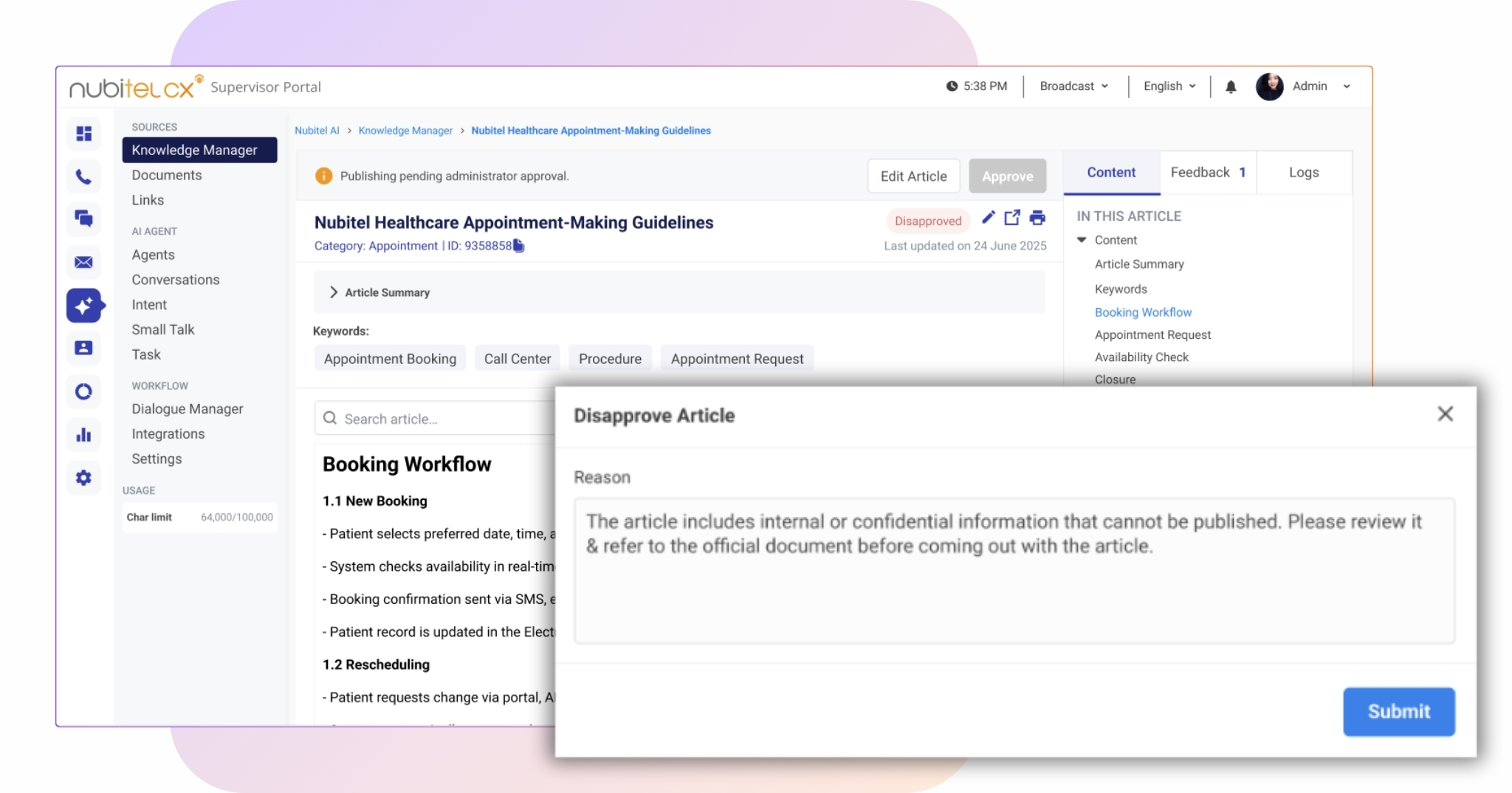The width and height of the screenshot is (1512, 793).
Task: Copy the article ID with copy icon
Action: point(519,246)
